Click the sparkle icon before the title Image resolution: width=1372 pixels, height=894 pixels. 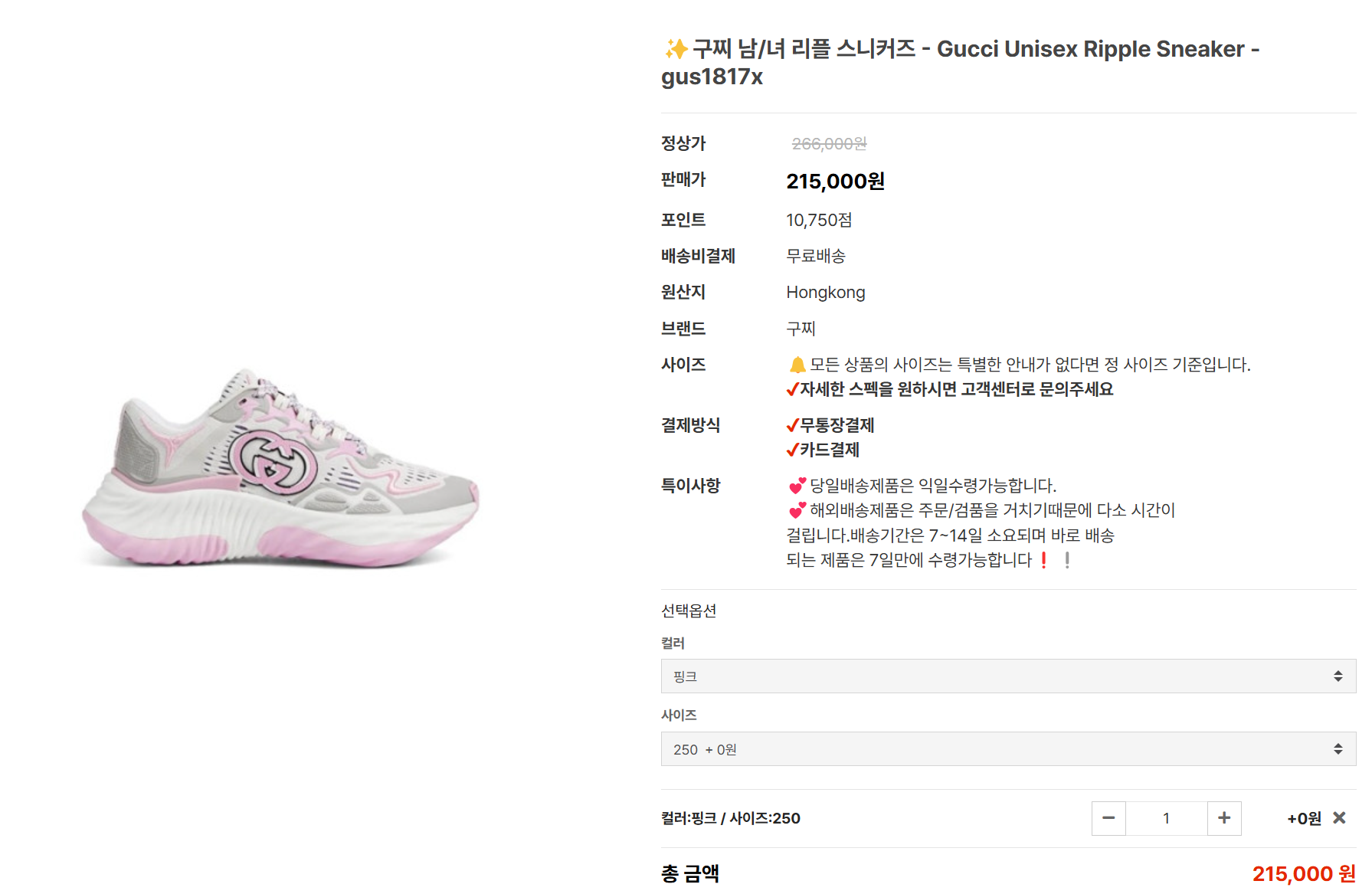tap(675, 49)
